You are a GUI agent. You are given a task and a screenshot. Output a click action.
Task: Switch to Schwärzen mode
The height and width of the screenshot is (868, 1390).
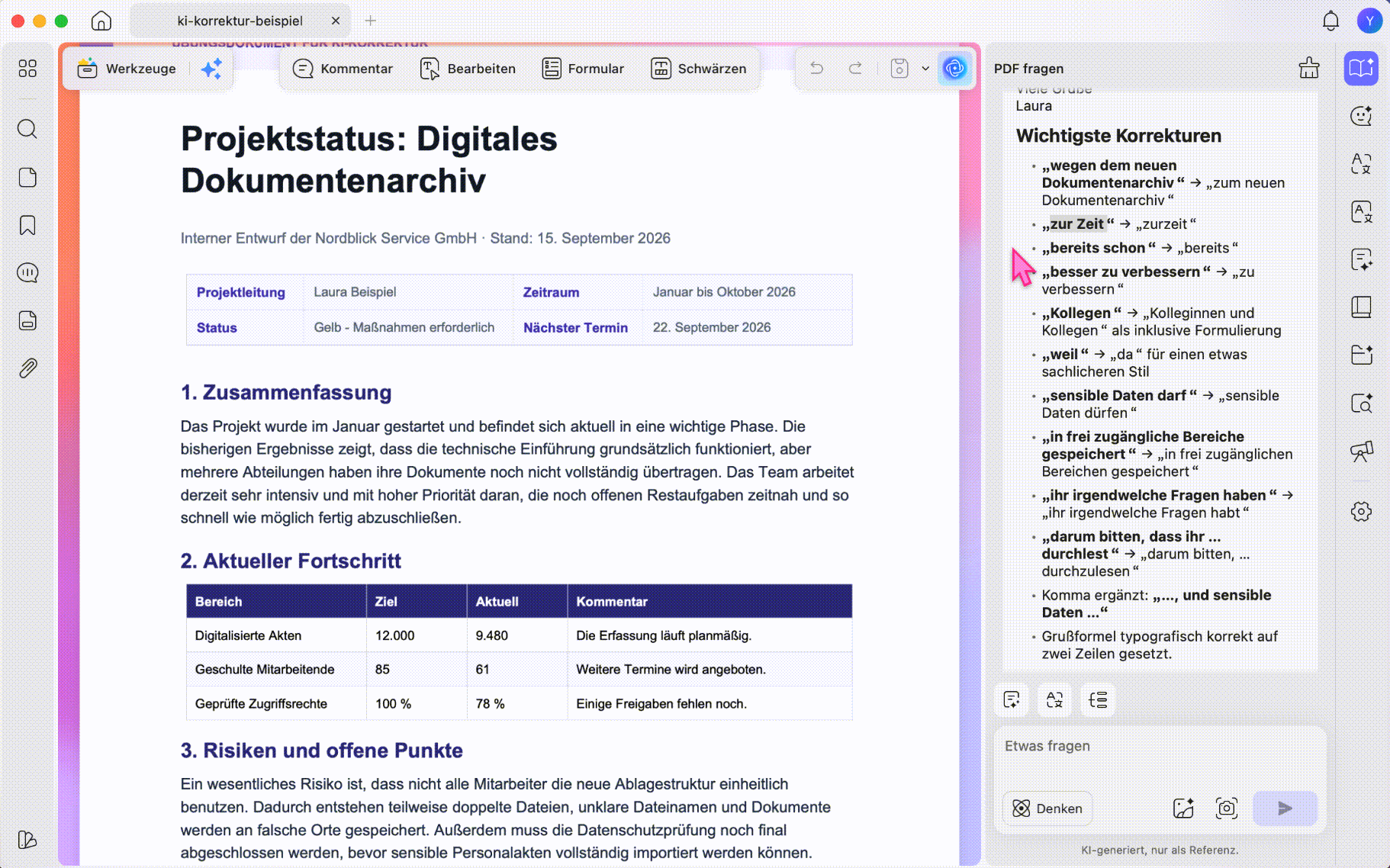tap(698, 69)
